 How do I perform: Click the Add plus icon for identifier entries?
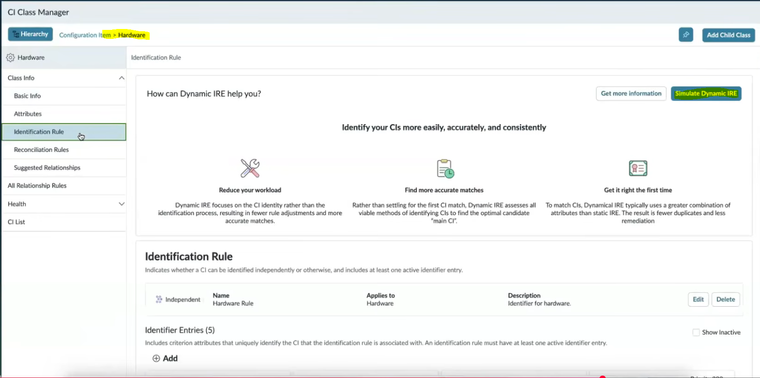pos(156,359)
